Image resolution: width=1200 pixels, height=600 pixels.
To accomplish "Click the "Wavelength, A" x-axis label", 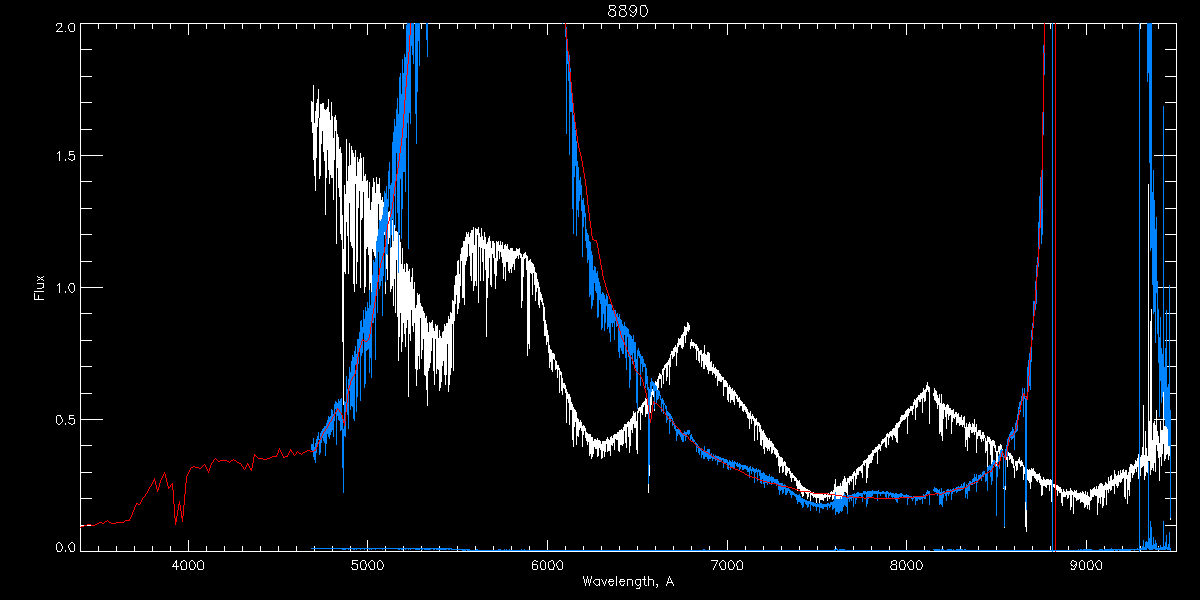I will point(628,582).
